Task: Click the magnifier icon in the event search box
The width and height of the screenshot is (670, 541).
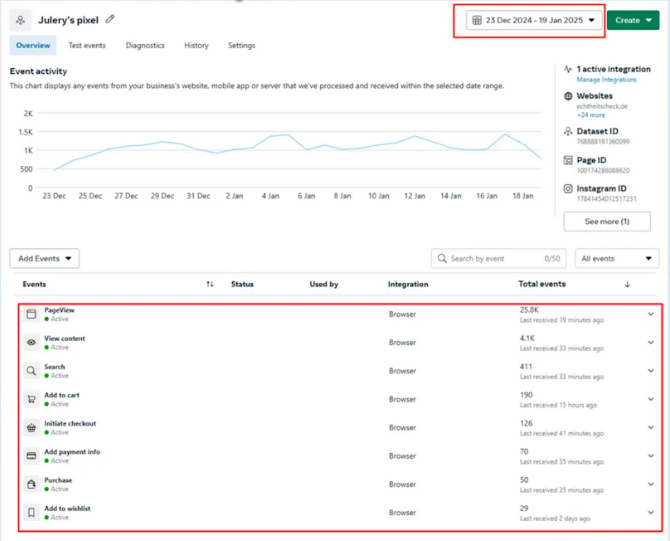Action: (x=442, y=259)
